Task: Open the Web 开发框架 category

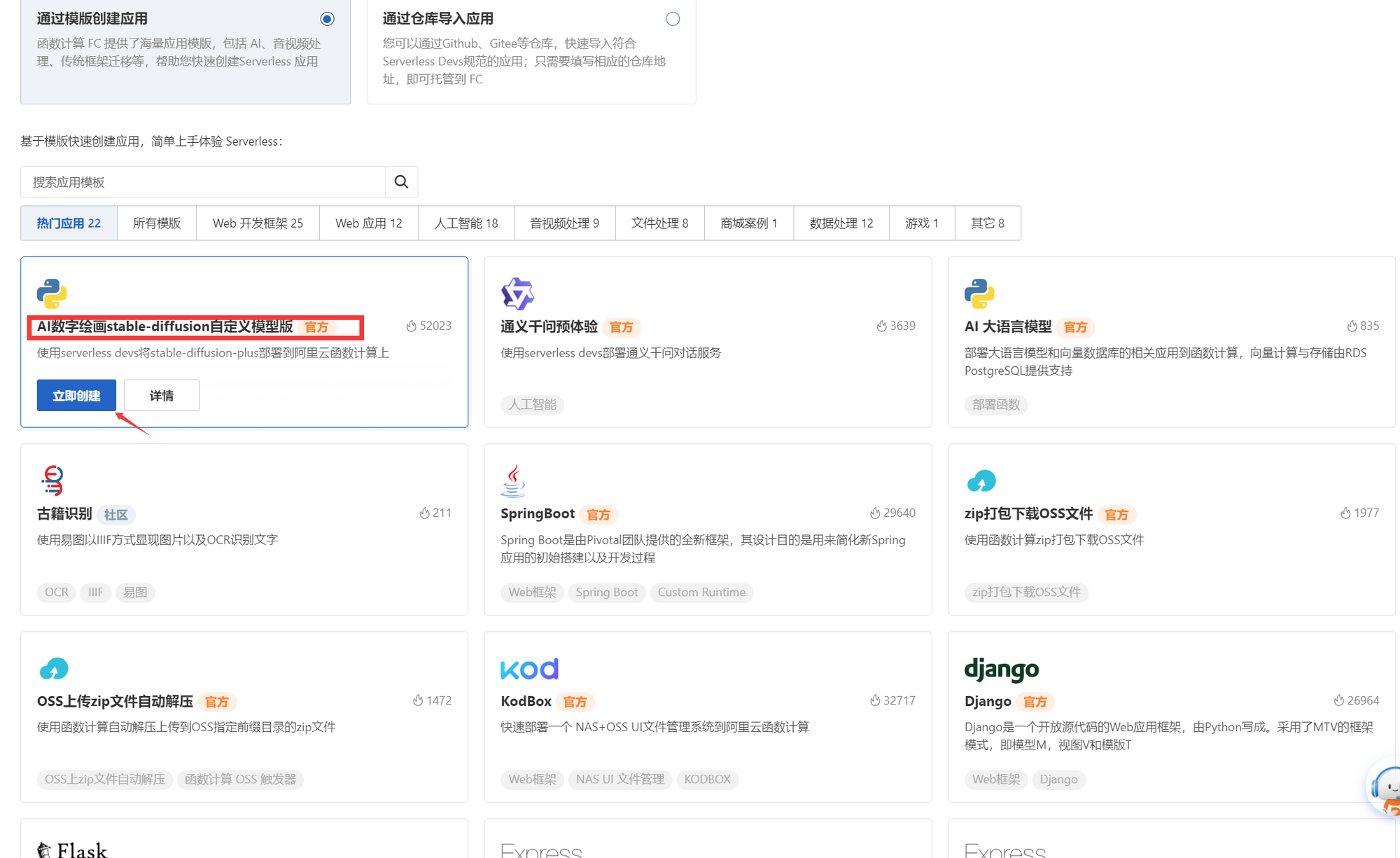Action: coord(258,223)
